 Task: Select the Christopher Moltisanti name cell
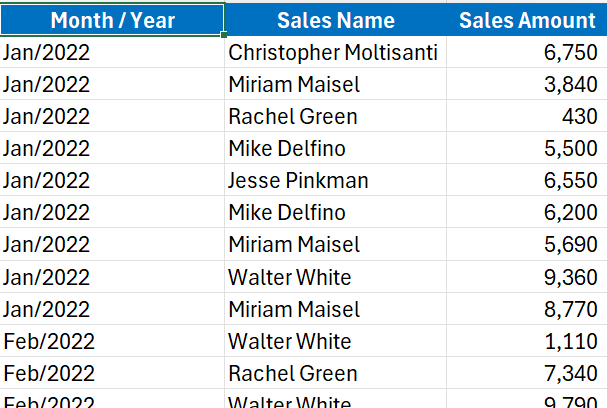click(x=333, y=53)
